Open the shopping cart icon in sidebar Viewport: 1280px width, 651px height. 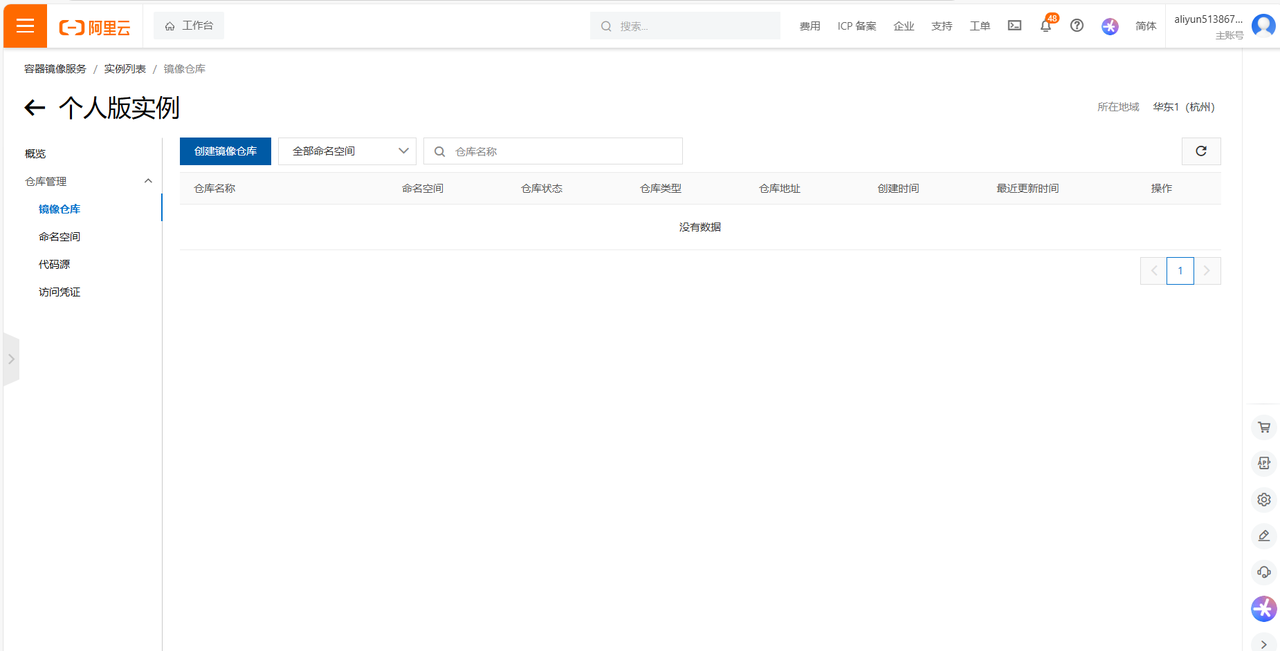(x=1264, y=427)
